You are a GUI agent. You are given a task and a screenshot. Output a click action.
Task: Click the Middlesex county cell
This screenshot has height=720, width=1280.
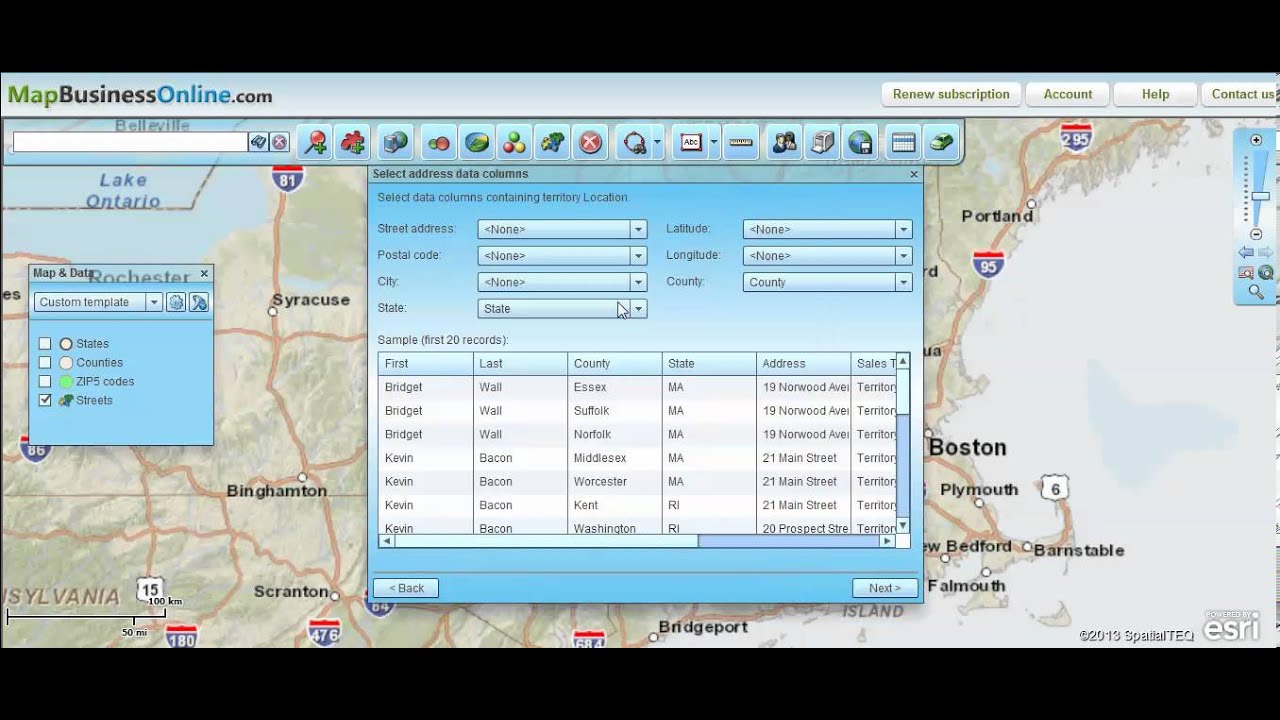click(614, 458)
